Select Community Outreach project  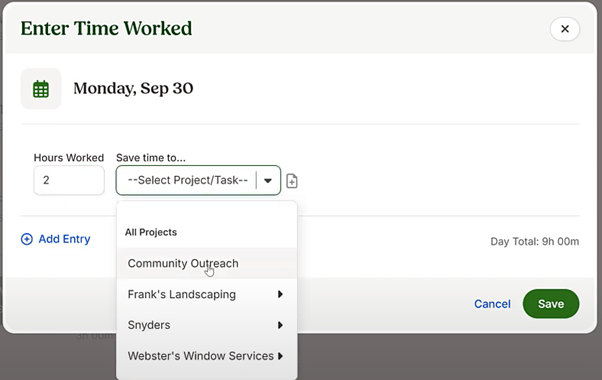pos(207,263)
